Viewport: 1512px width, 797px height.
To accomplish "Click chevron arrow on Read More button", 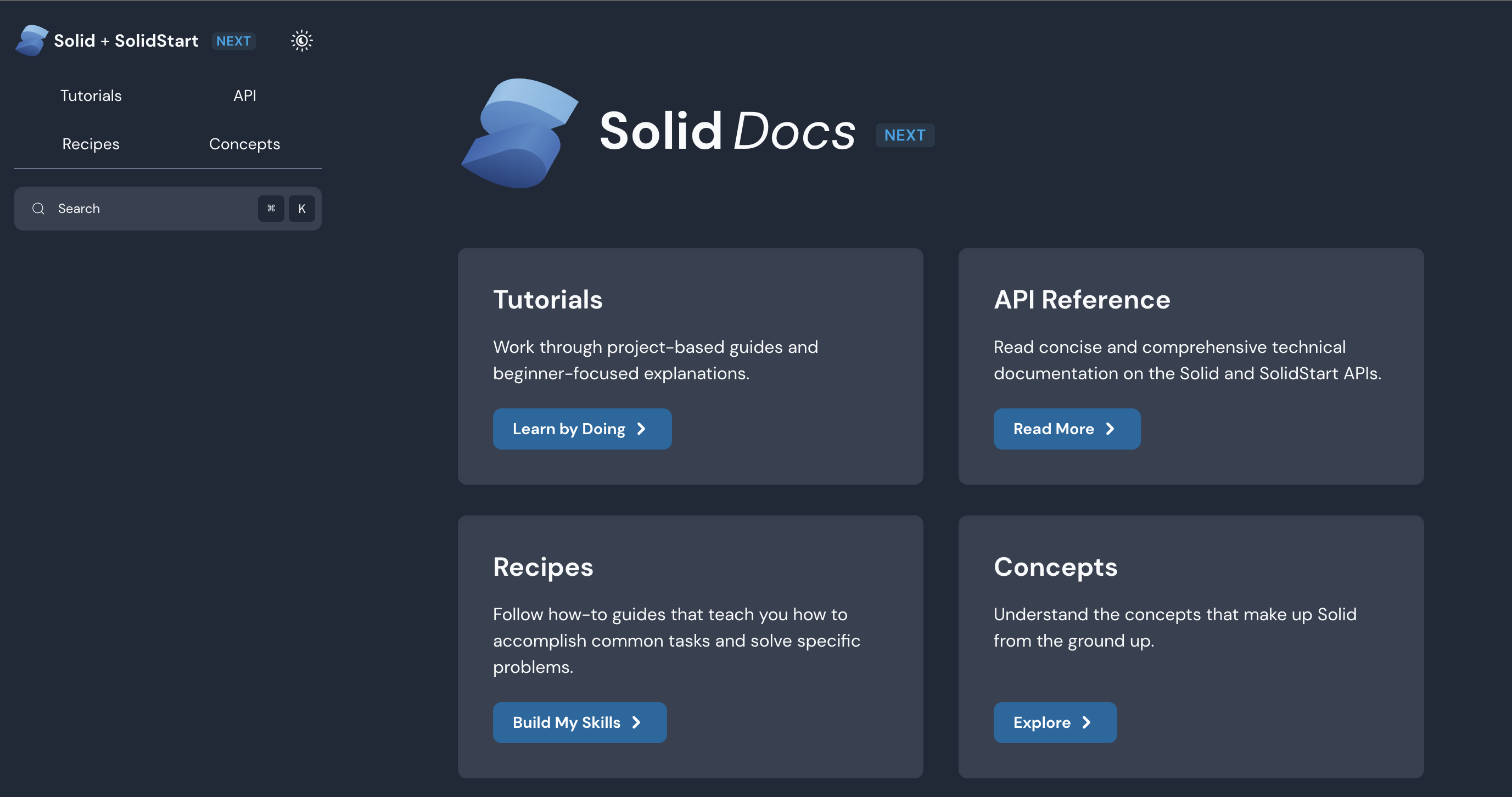I will 1110,429.
